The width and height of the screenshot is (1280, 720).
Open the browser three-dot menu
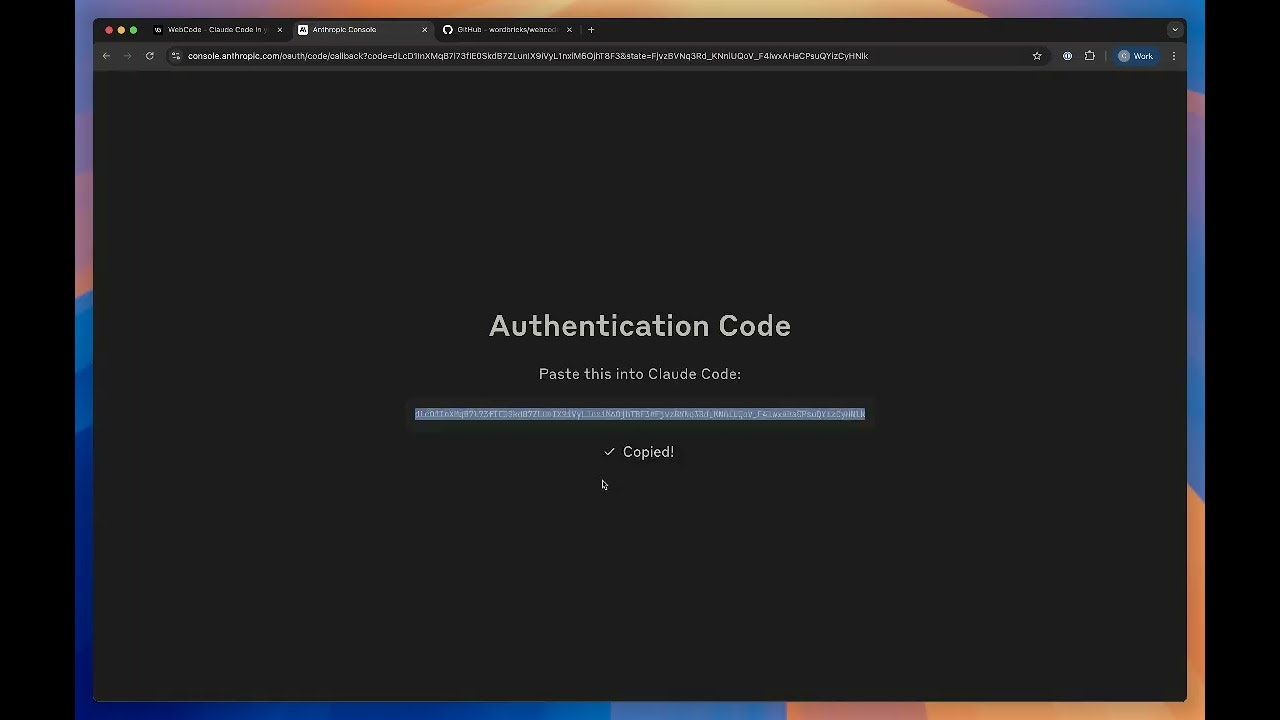point(1173,56)
